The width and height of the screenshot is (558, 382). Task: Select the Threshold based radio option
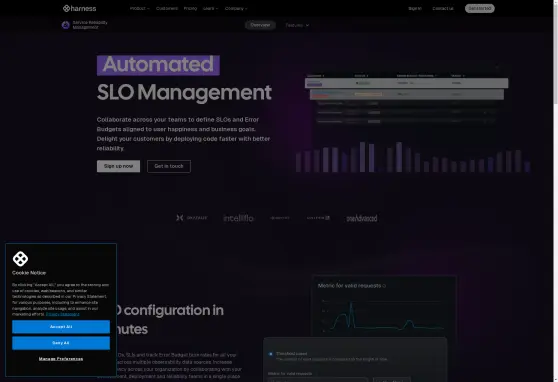coord(270,354)
